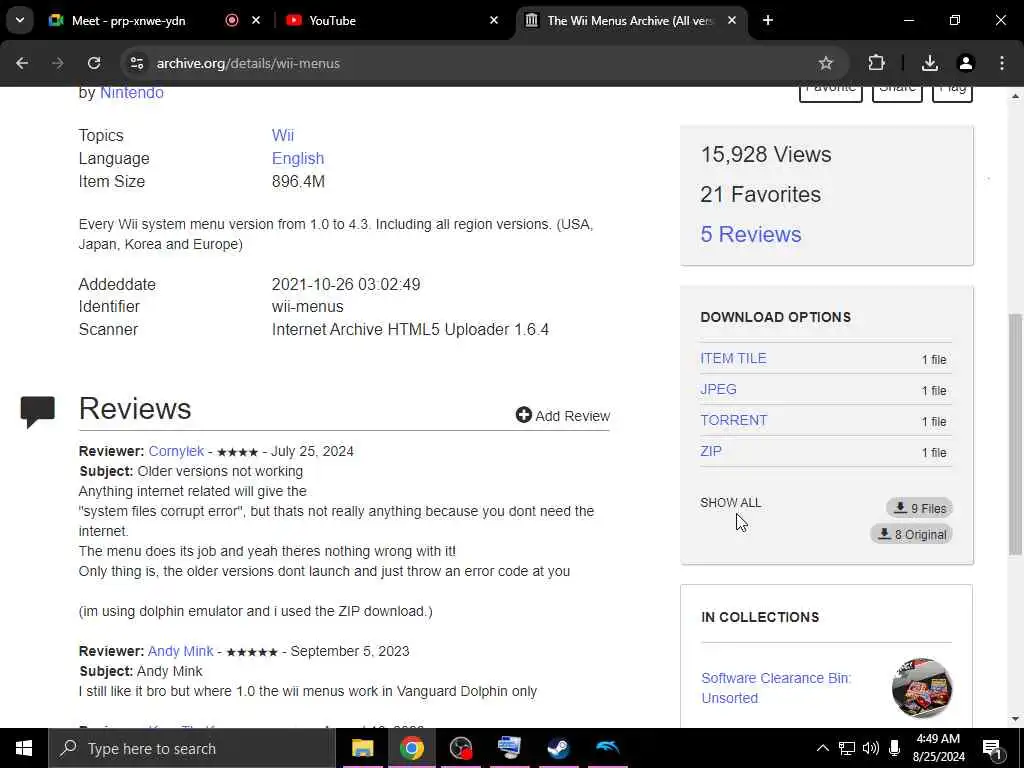Show hidden system tray icons
Image resolution: width=1024 pixels, height=768 pixels.
[x=823, y=748]
